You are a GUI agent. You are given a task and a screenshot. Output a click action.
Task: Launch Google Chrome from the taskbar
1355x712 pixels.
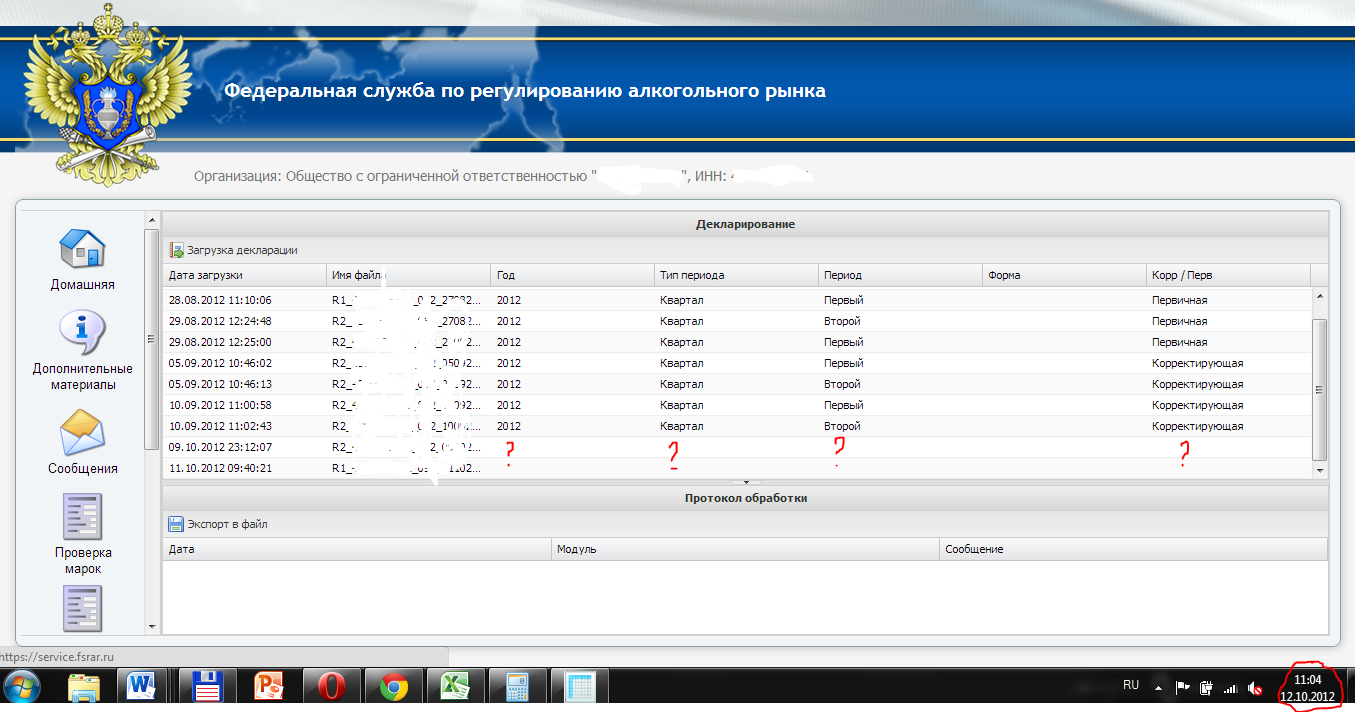pos(394,688)
